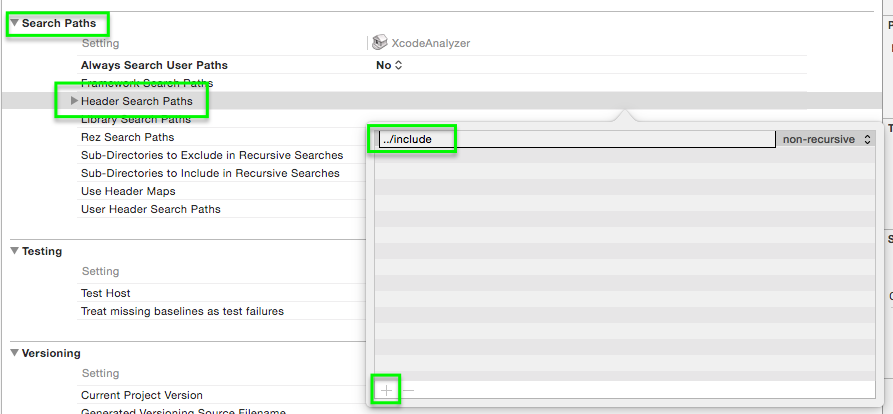
Task: Select User Header Search Paths setting
Action: [150, 209]
